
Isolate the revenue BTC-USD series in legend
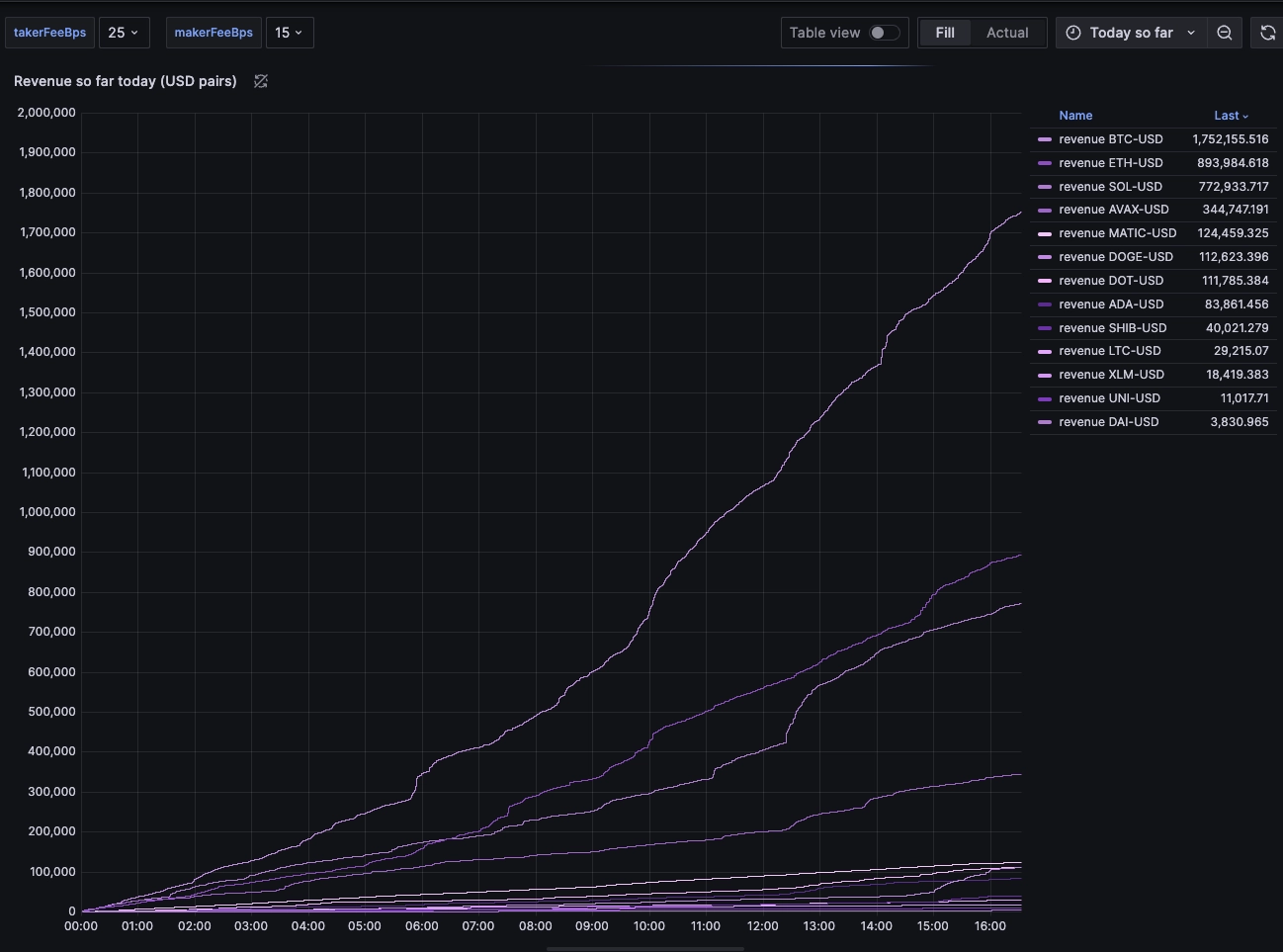coord(1110,139)
